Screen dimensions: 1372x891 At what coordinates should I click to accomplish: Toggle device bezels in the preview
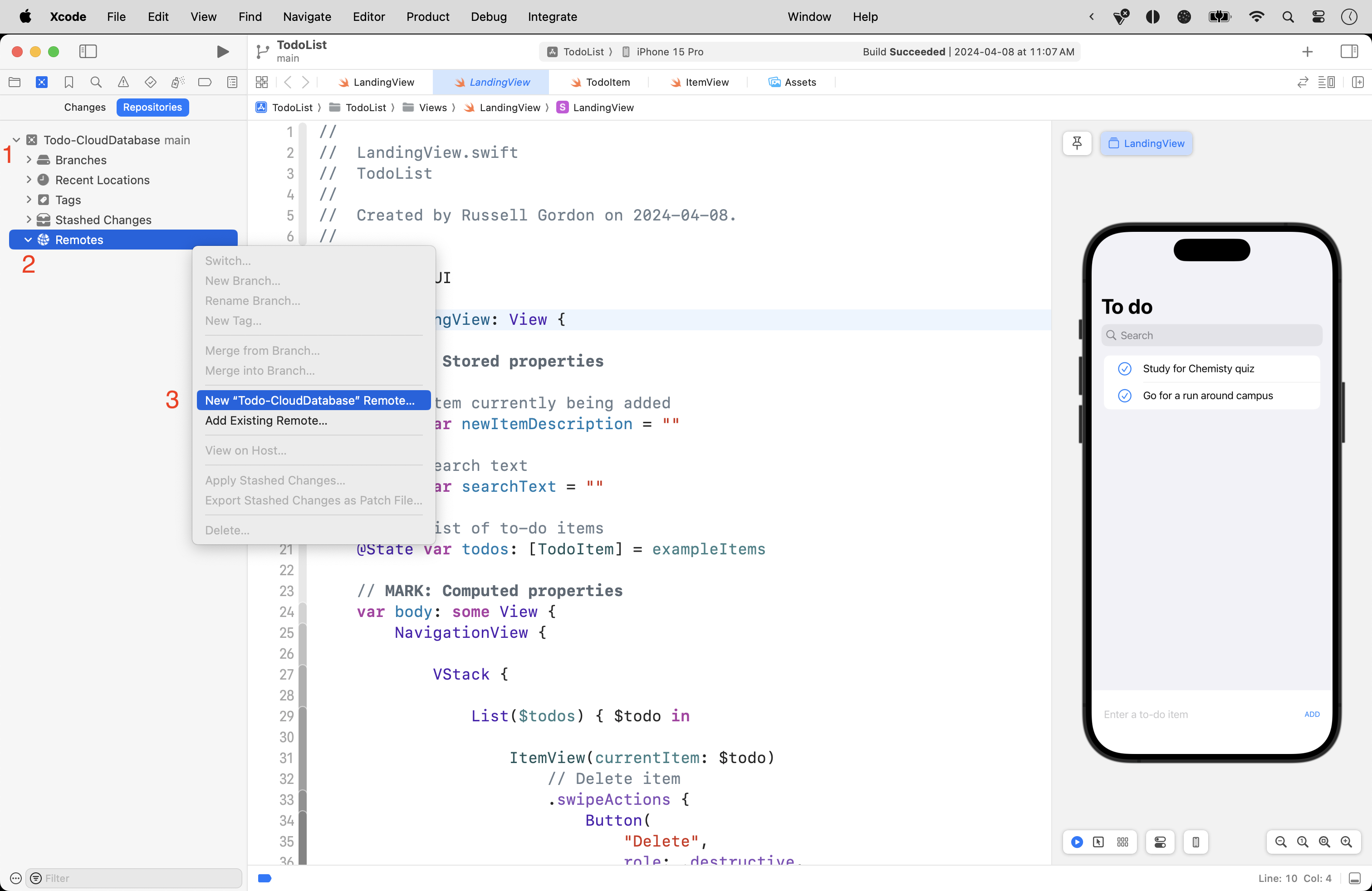click(x=1195, y=842)
